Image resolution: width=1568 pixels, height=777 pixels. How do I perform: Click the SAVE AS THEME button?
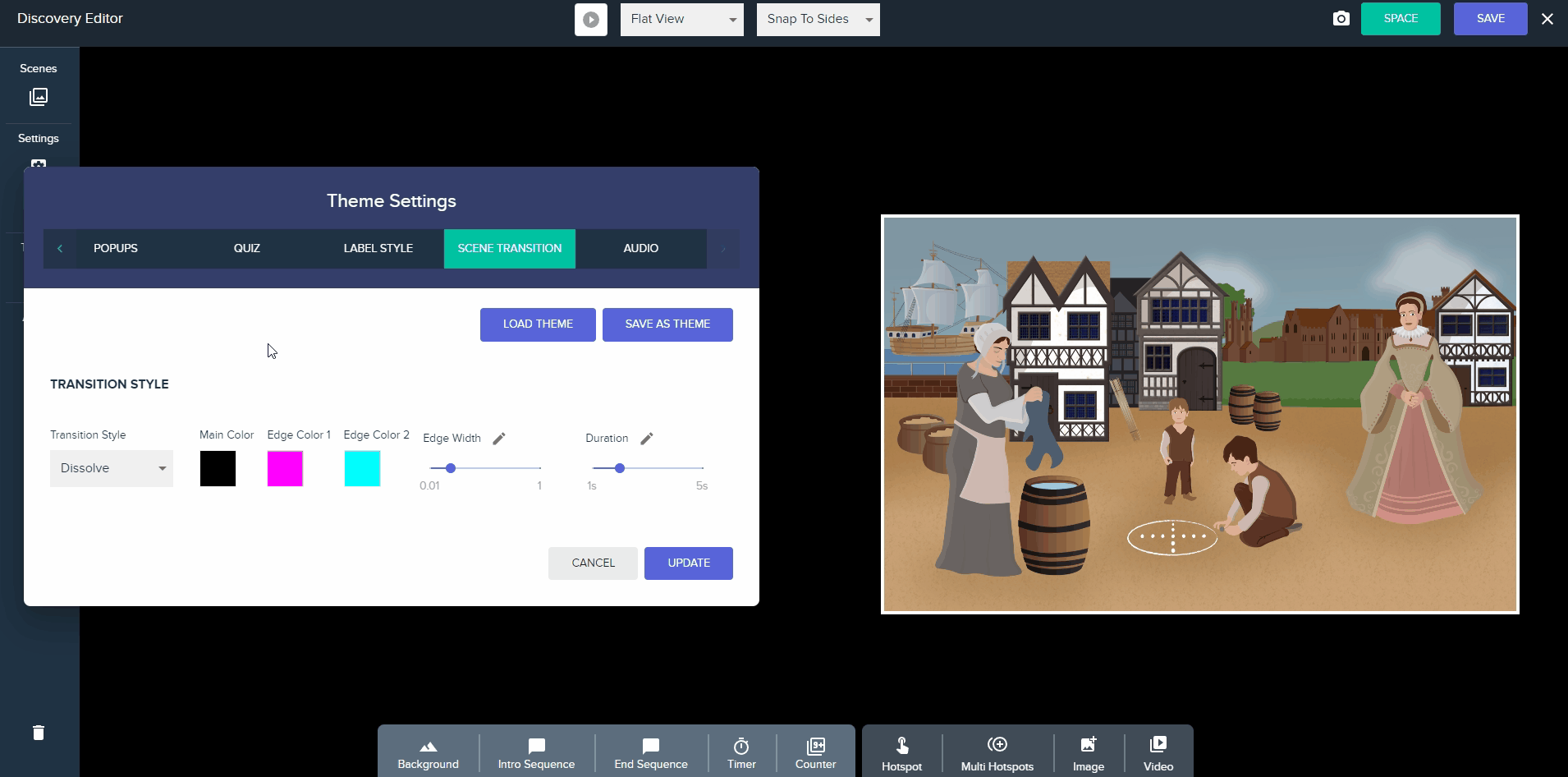[667, 324]
